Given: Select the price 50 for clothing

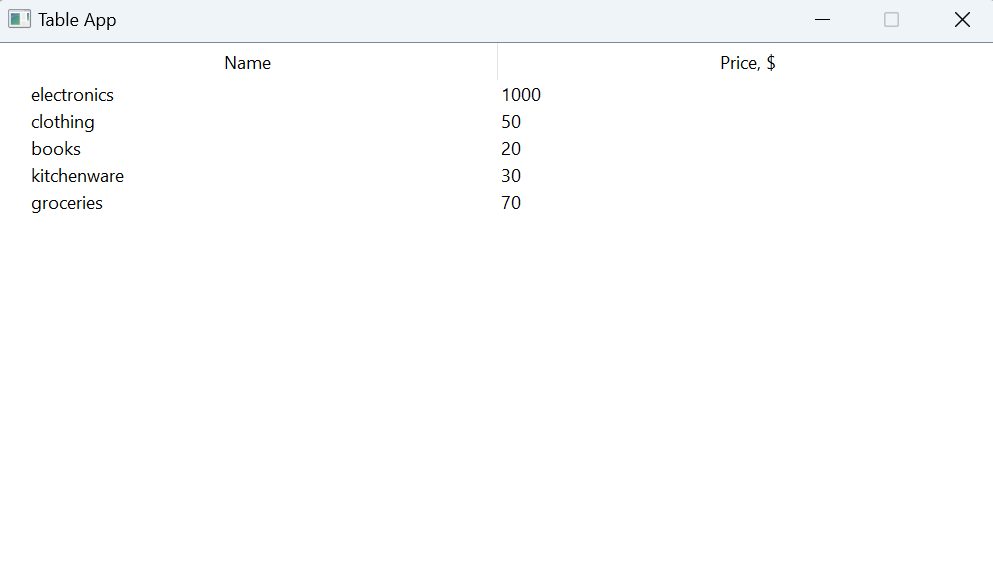Looking at the screenshot, I should tap(511, 122).
